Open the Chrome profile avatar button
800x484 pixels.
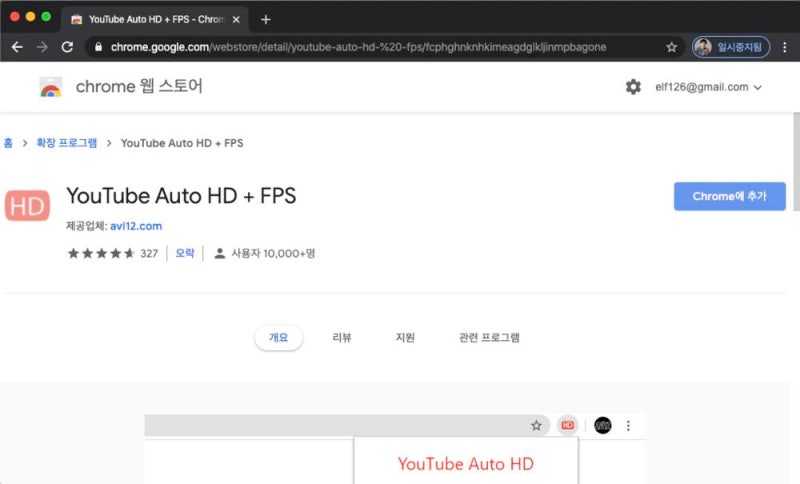point(731,47)
